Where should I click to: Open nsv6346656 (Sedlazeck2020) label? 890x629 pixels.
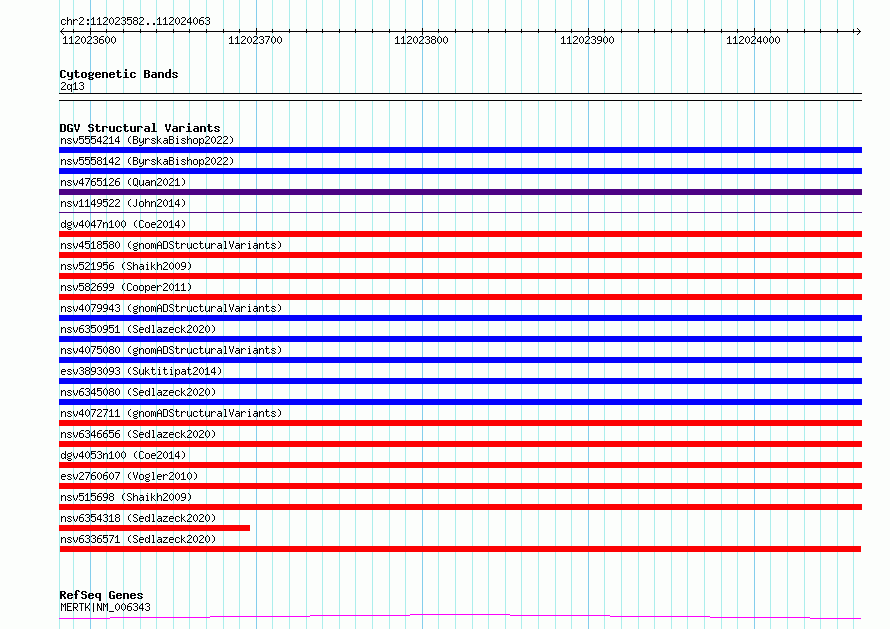[138, 434]
